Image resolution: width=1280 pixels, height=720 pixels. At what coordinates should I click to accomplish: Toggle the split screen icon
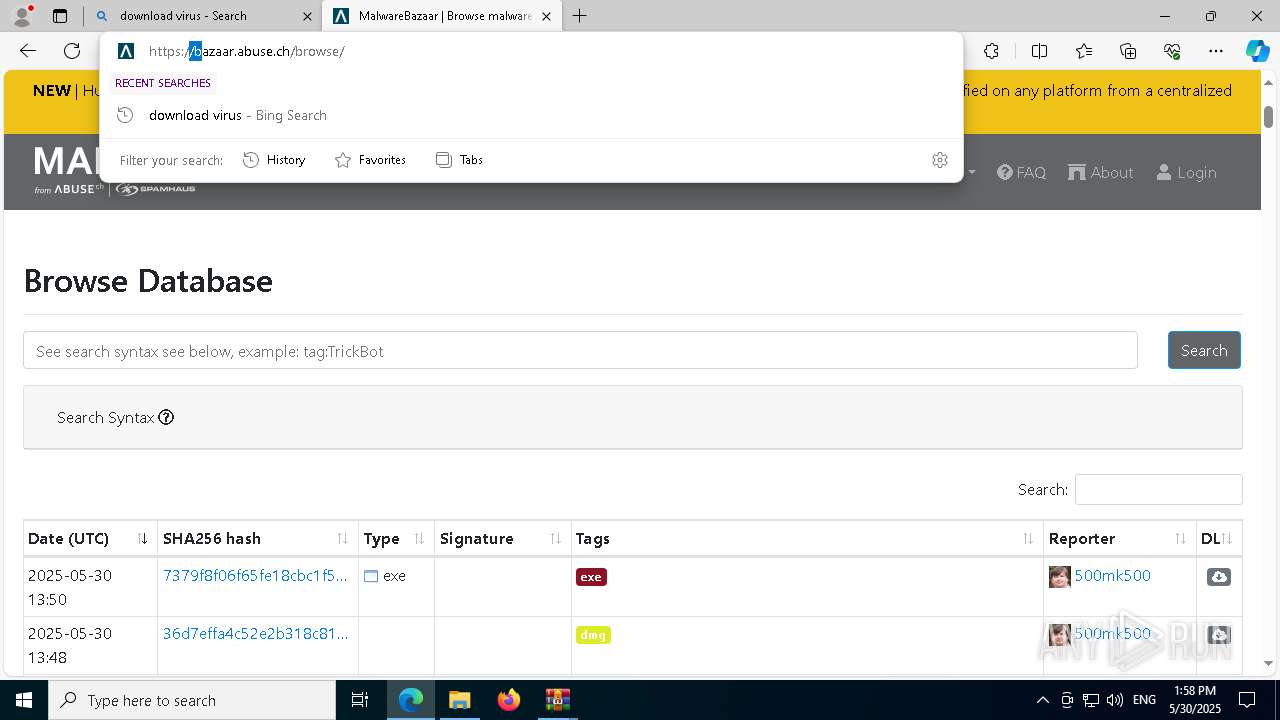1039,51
